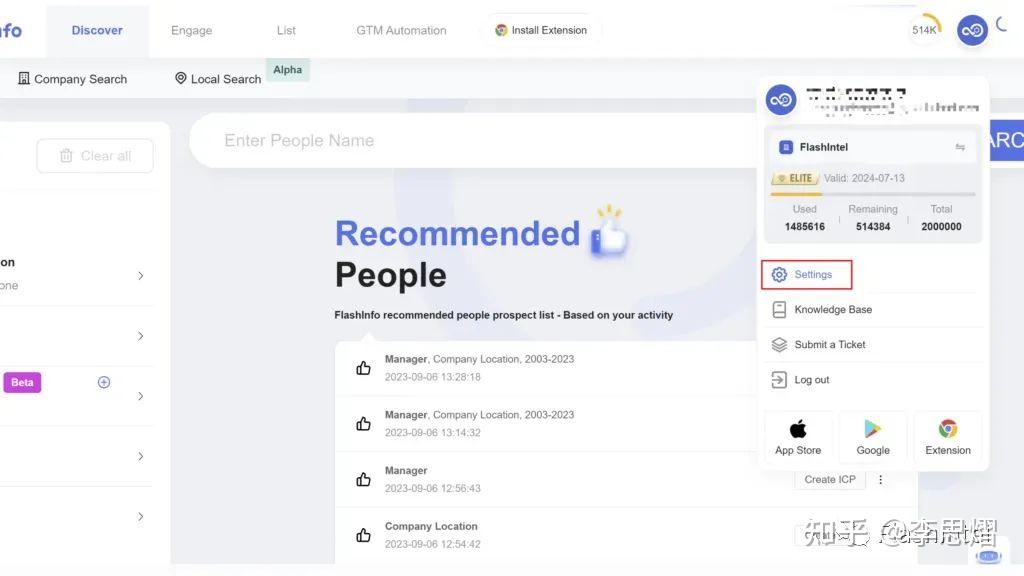This screenshot has width=1024, height=576.
Task: Click the Create ICP button
Action: pos(830,479)
